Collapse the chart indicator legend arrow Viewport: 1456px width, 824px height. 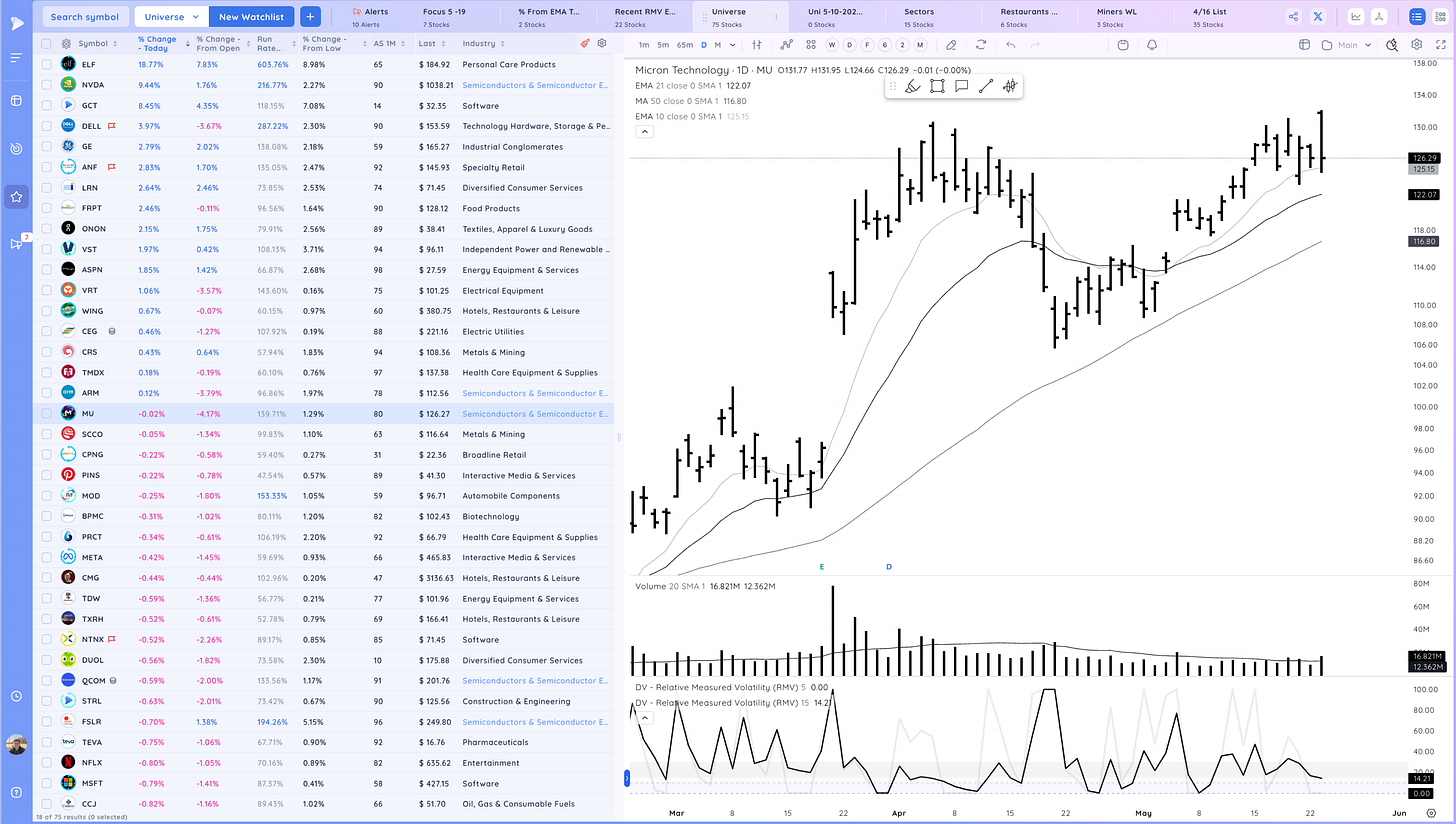[644, 131]
